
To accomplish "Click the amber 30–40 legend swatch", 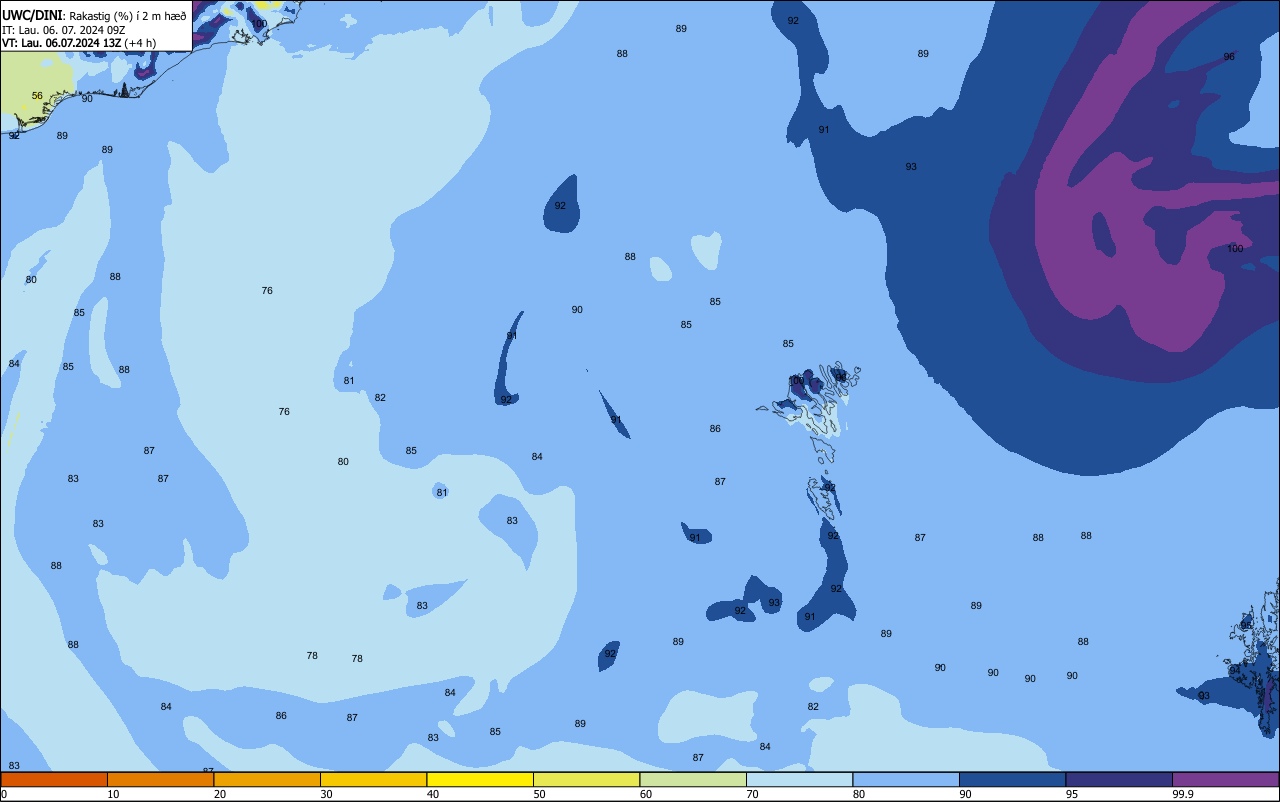I will (373, 779).
